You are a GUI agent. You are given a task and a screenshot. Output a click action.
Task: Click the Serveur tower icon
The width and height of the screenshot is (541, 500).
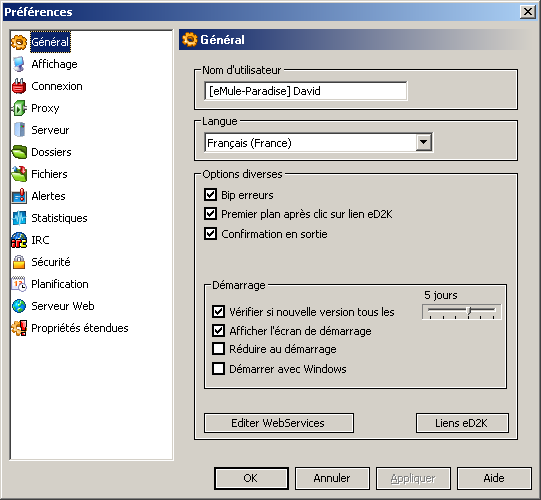[20, 130]
